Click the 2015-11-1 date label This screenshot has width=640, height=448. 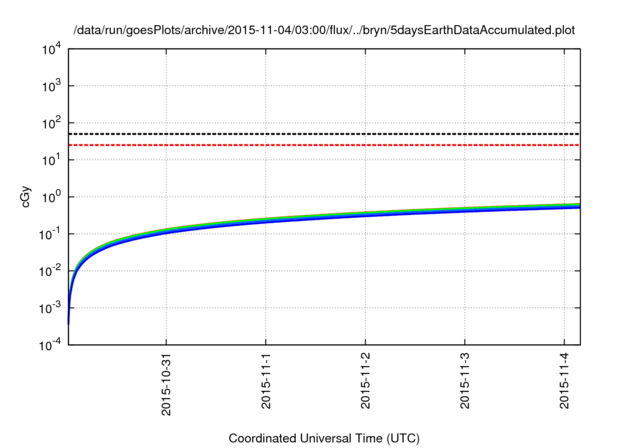(266, 381)
